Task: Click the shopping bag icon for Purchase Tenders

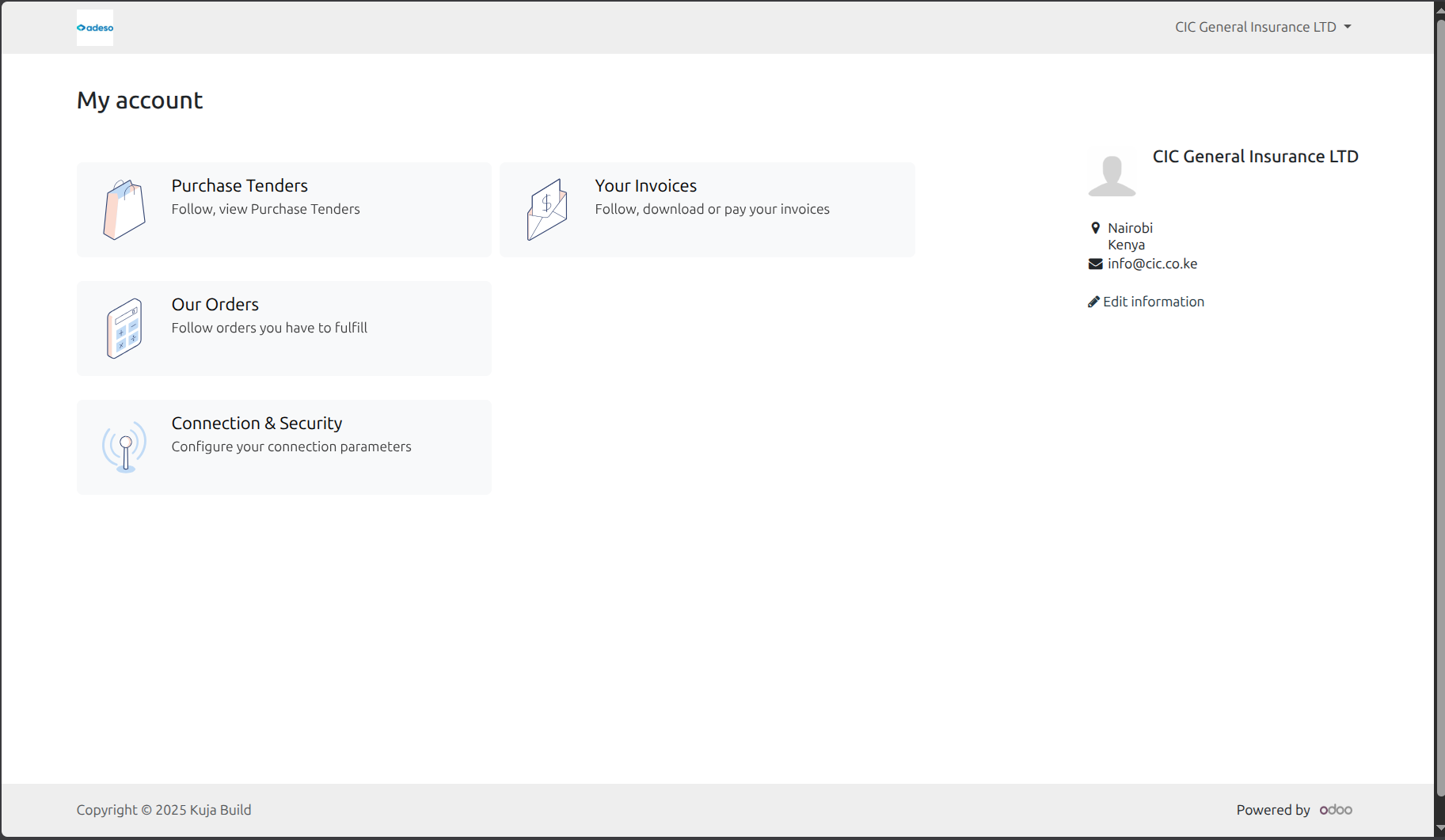Action: 124,210
